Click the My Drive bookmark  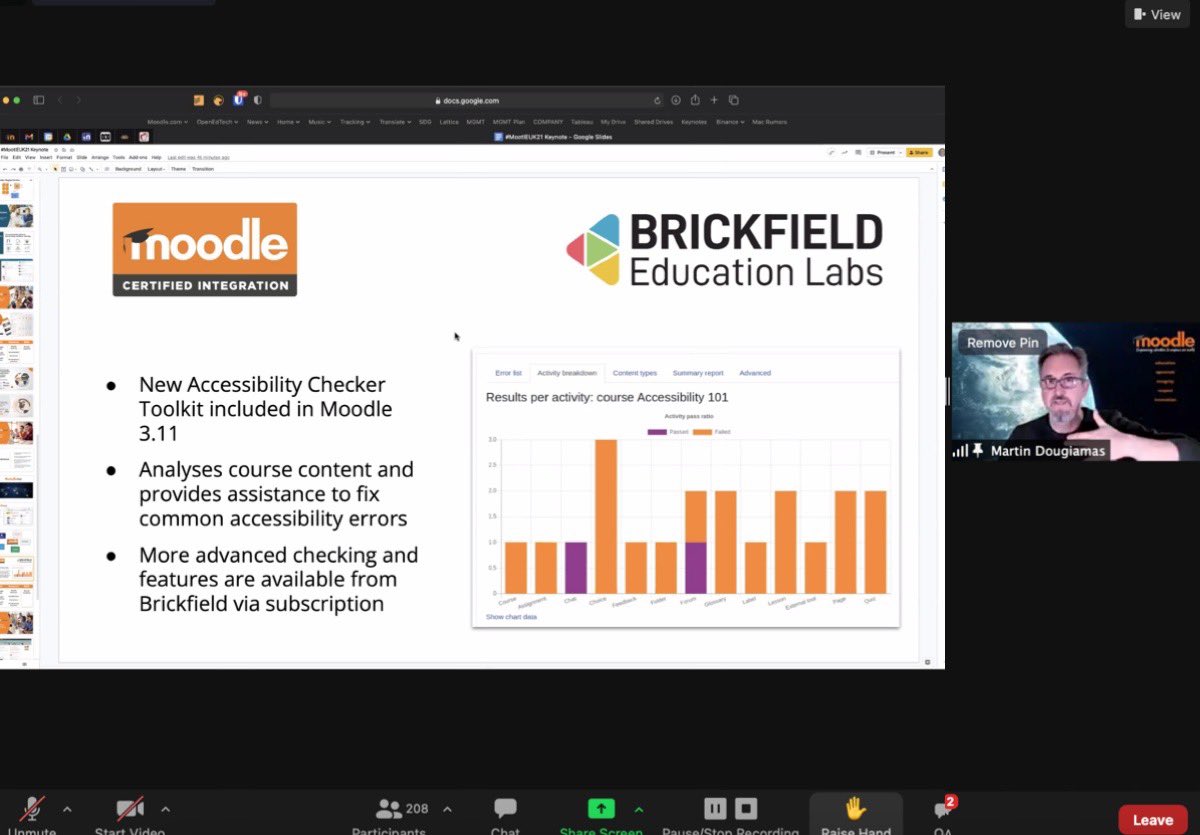pyautogui.click(x=613, y=122)
